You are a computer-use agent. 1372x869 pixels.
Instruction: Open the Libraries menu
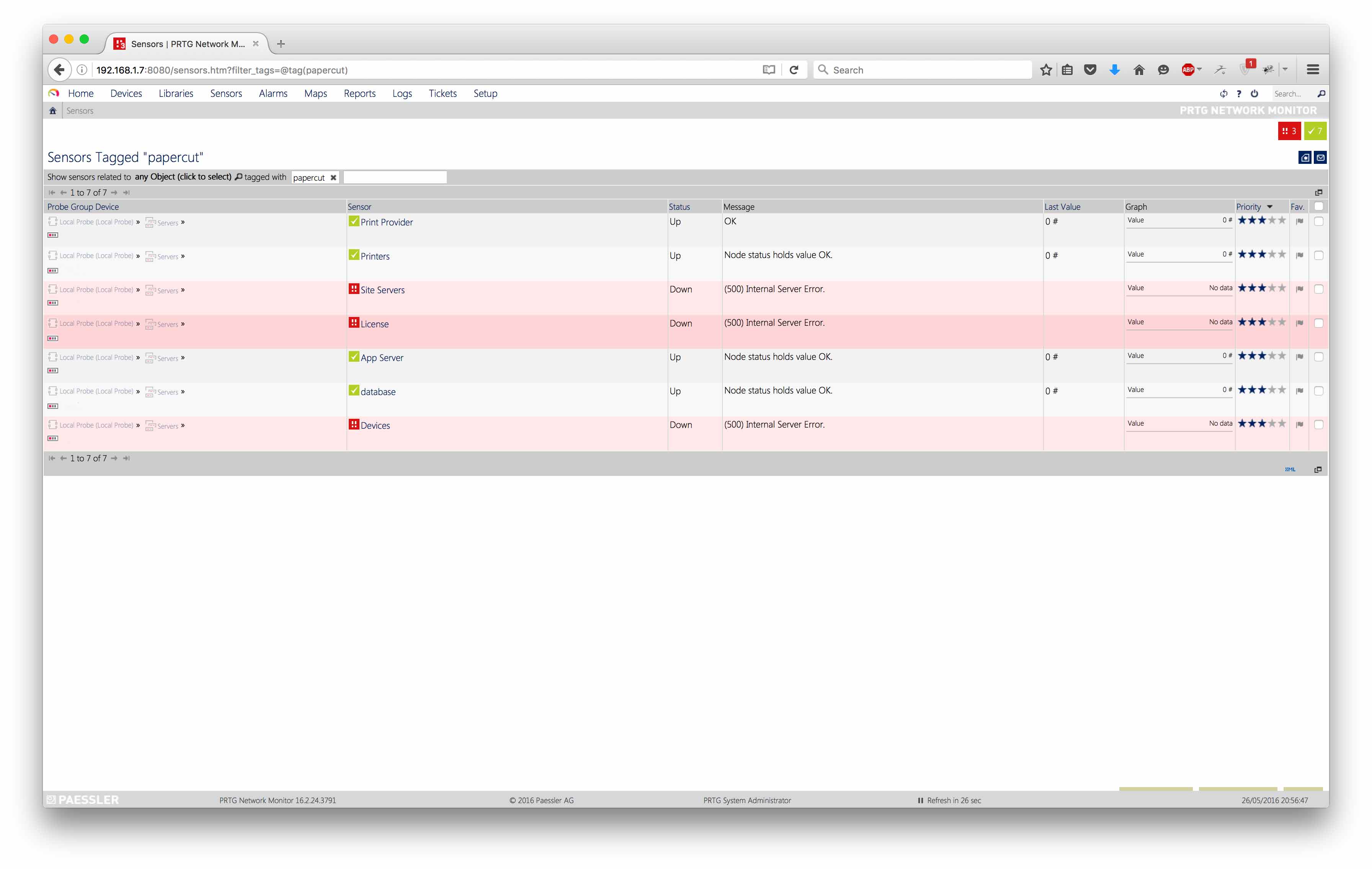pos(175,93)
